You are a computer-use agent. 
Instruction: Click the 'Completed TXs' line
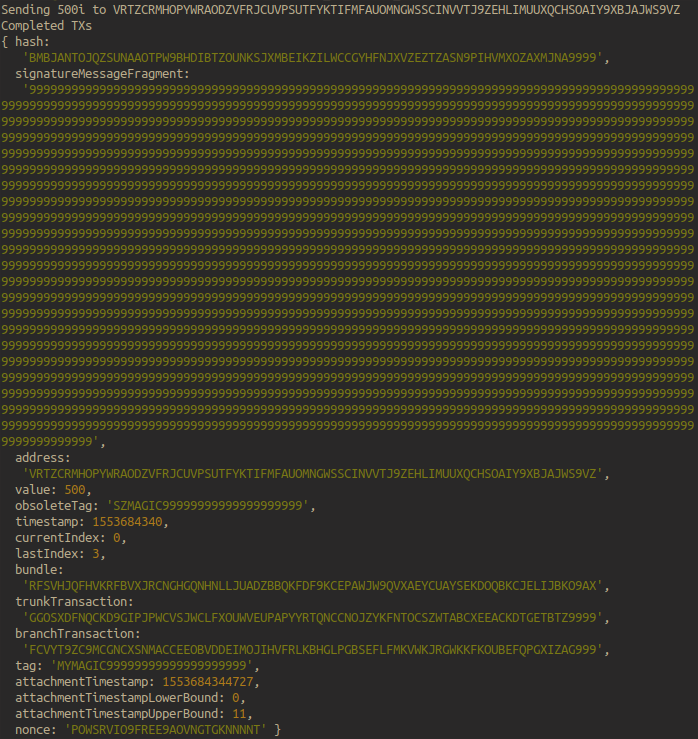pos(46,26)
